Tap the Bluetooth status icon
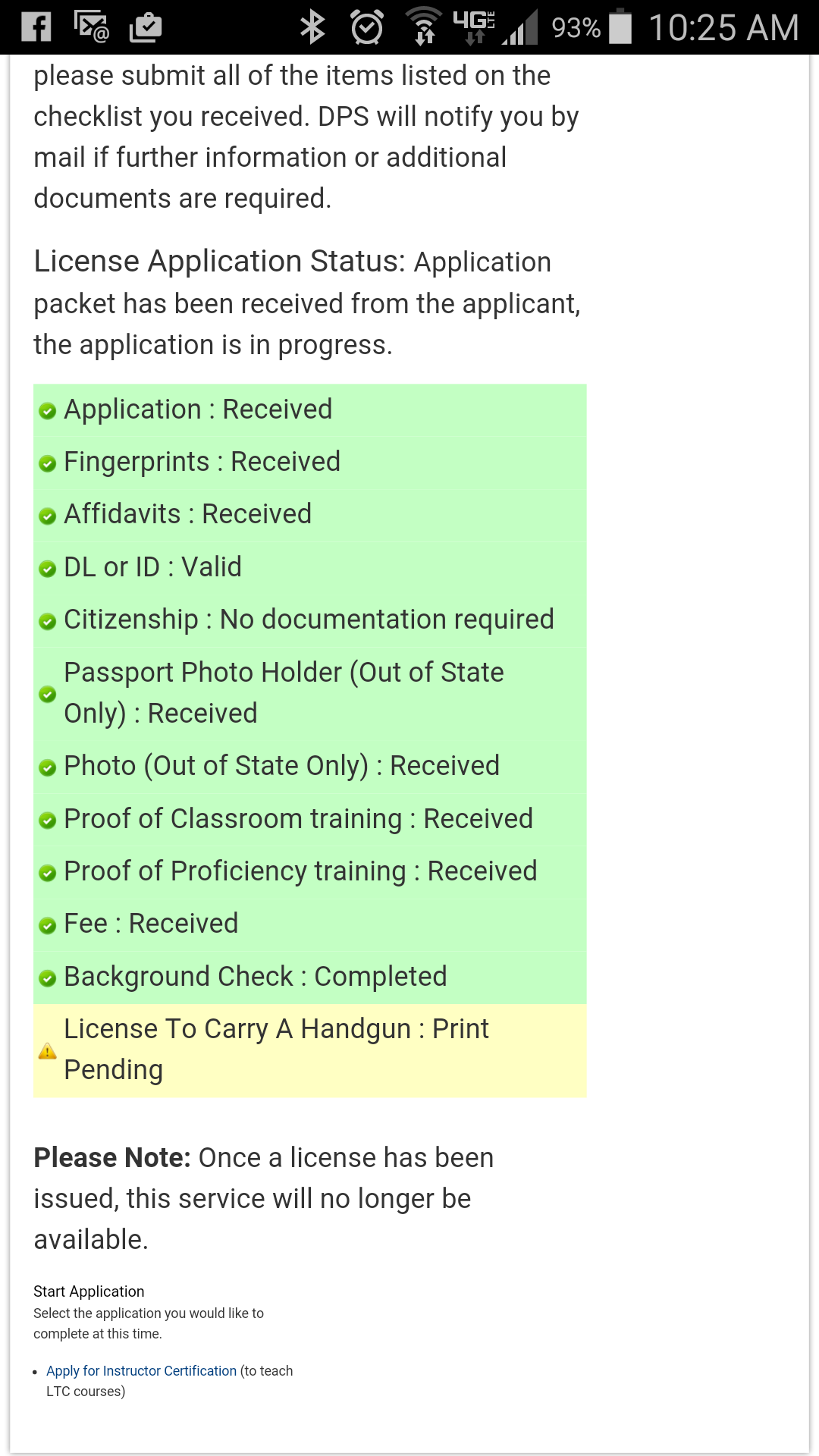The image size is (819, 1456). tap(312, 27)
